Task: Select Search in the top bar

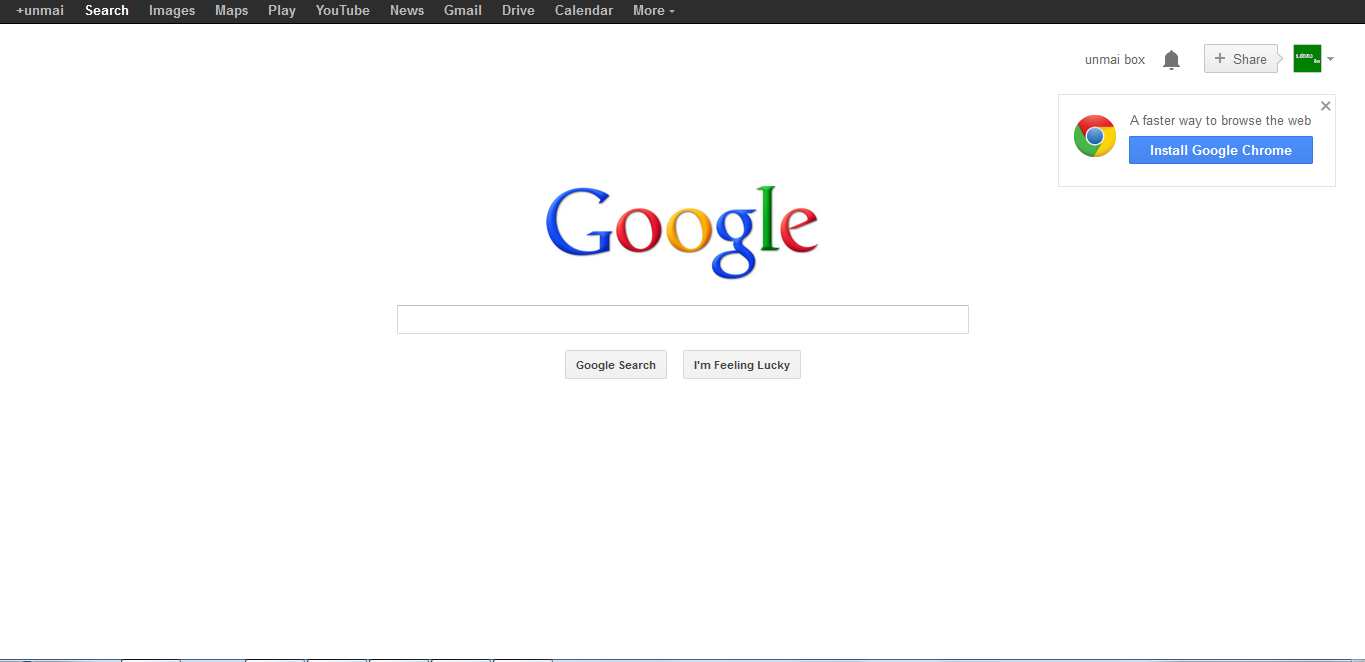Action: [x=107, y=10]
